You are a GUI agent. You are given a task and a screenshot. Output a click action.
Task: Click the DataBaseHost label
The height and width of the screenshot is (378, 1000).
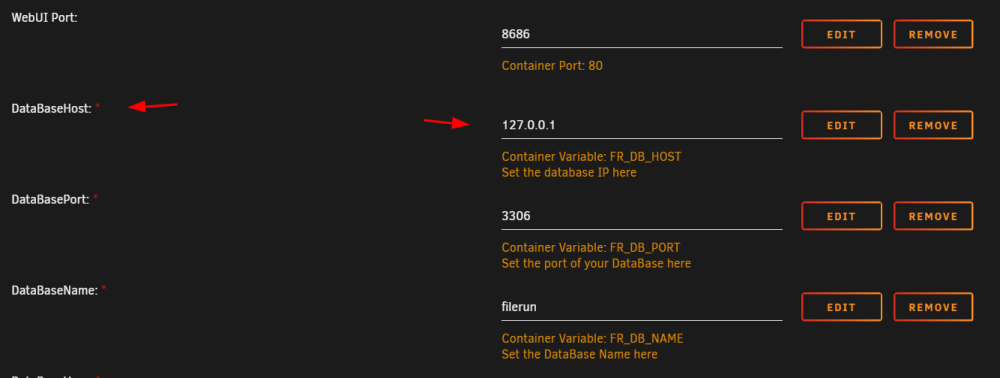tap(52, 109)
